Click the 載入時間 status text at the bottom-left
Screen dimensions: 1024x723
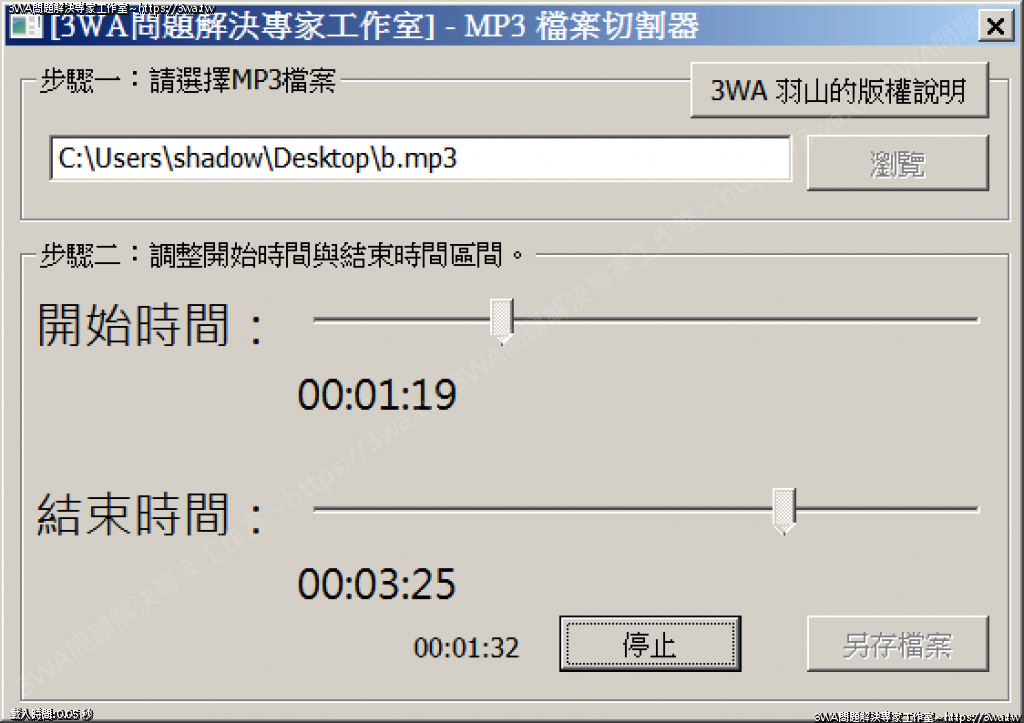tap(51, 715)
